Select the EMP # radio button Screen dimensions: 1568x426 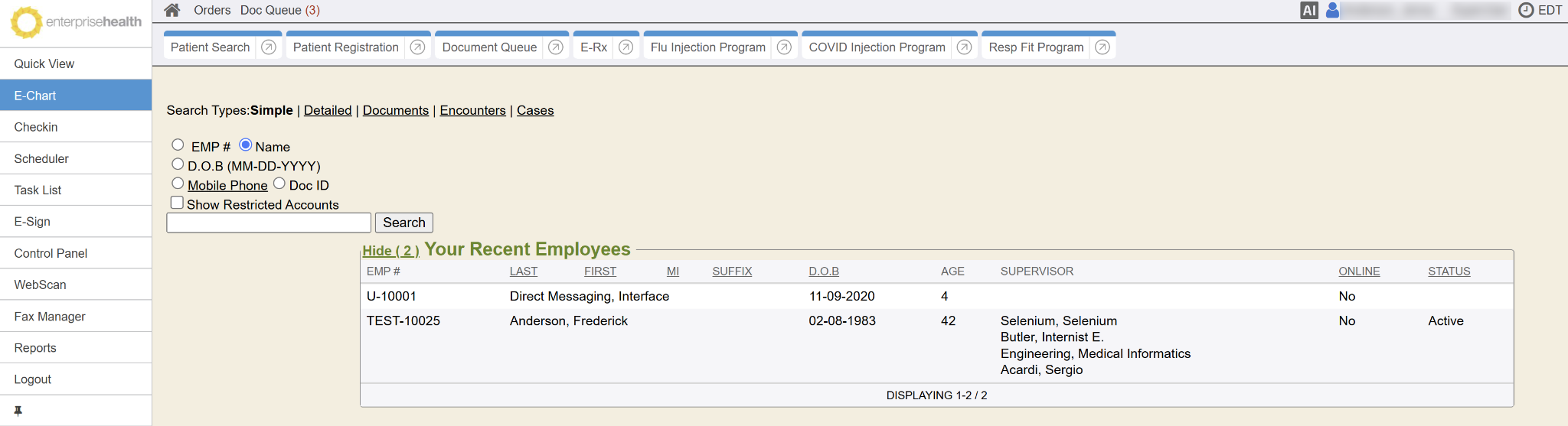(178, 145)
